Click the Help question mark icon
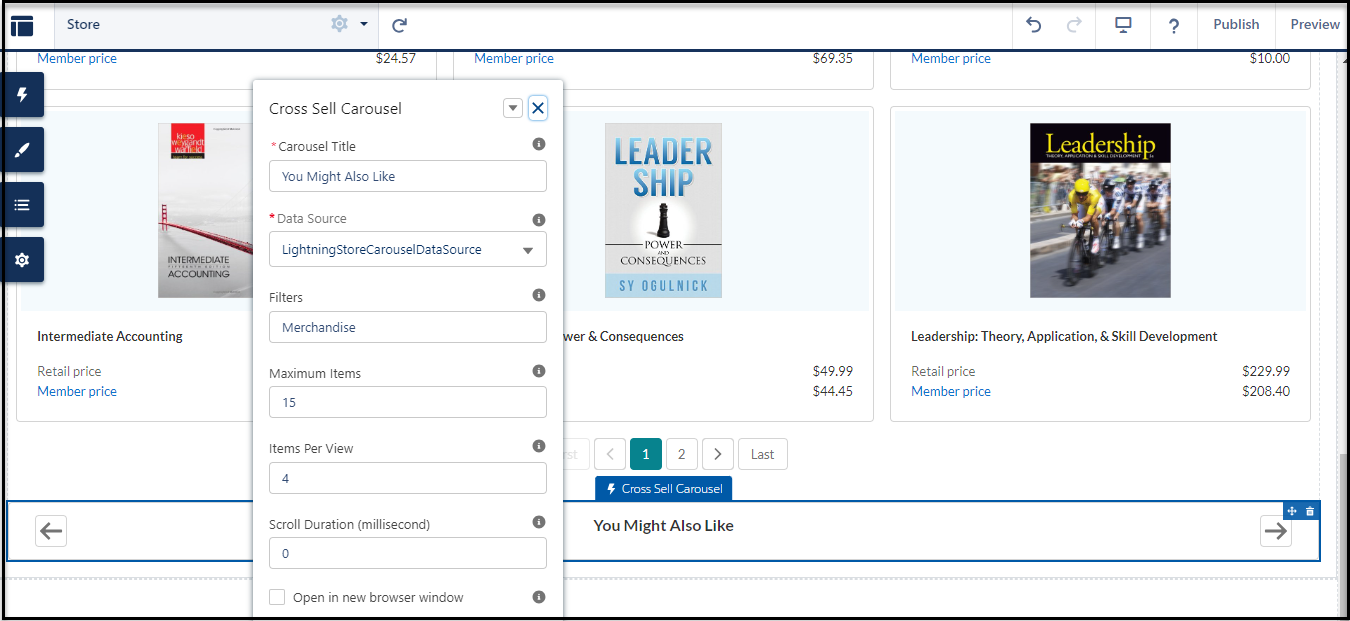 coord(1173,25)
